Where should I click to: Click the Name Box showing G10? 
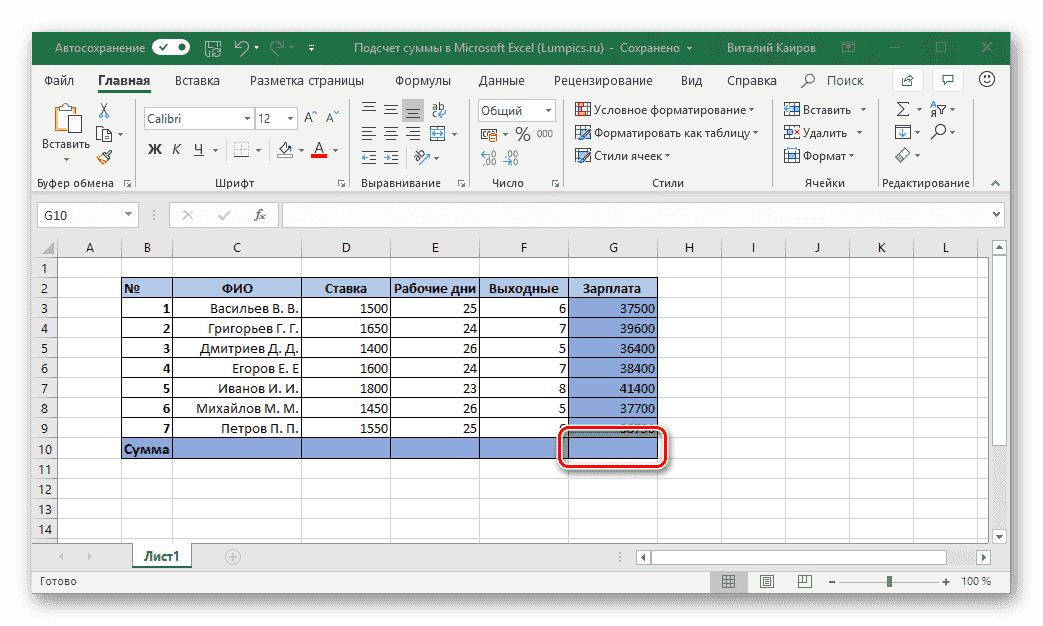80,214
